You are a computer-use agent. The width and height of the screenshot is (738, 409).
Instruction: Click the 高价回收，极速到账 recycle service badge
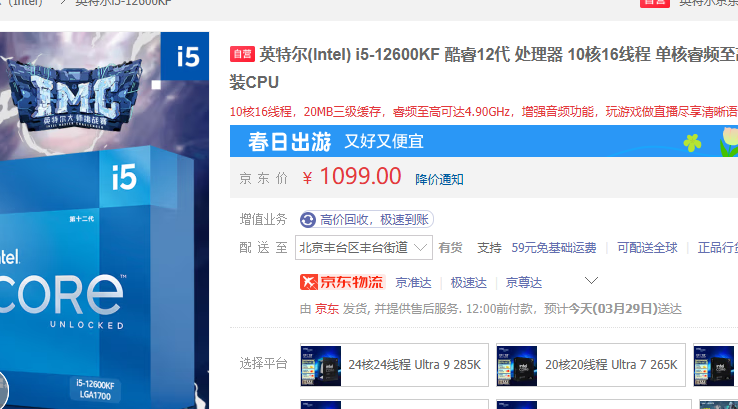(367, 219)
